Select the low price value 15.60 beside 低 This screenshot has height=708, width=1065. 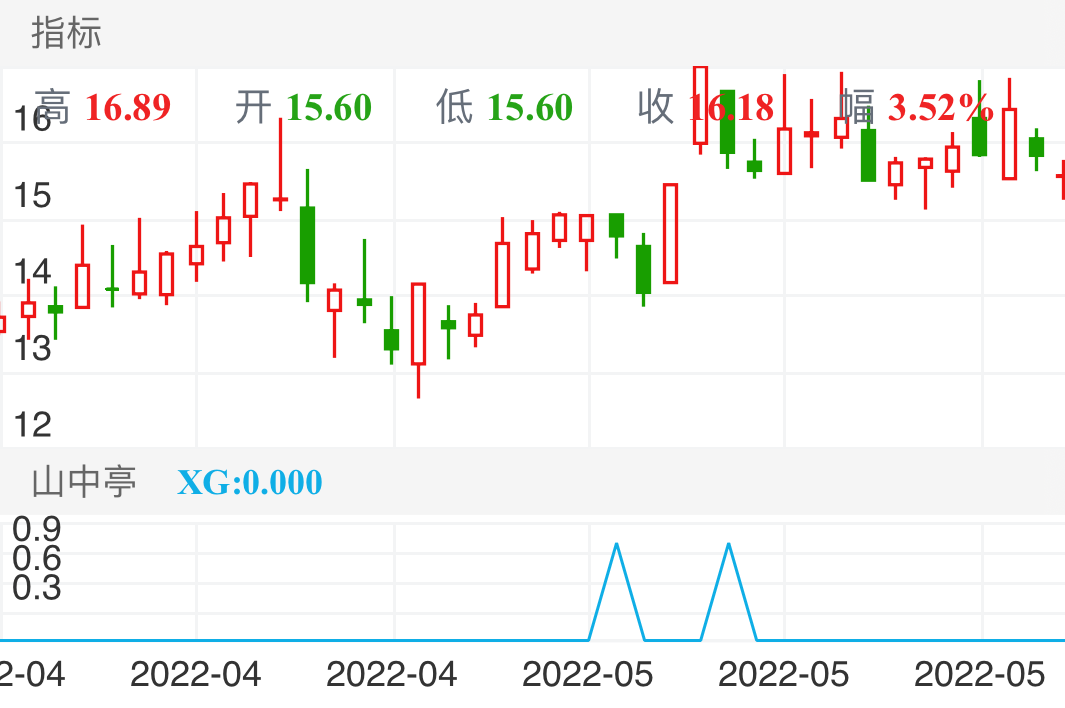pos(530,108)
